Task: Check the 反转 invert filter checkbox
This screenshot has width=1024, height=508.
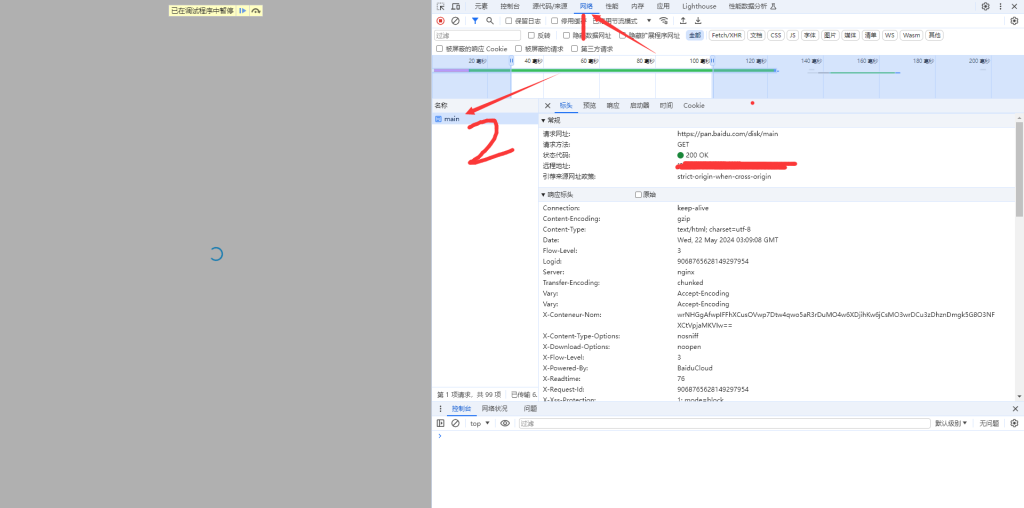Action: (x=531, y=35)
